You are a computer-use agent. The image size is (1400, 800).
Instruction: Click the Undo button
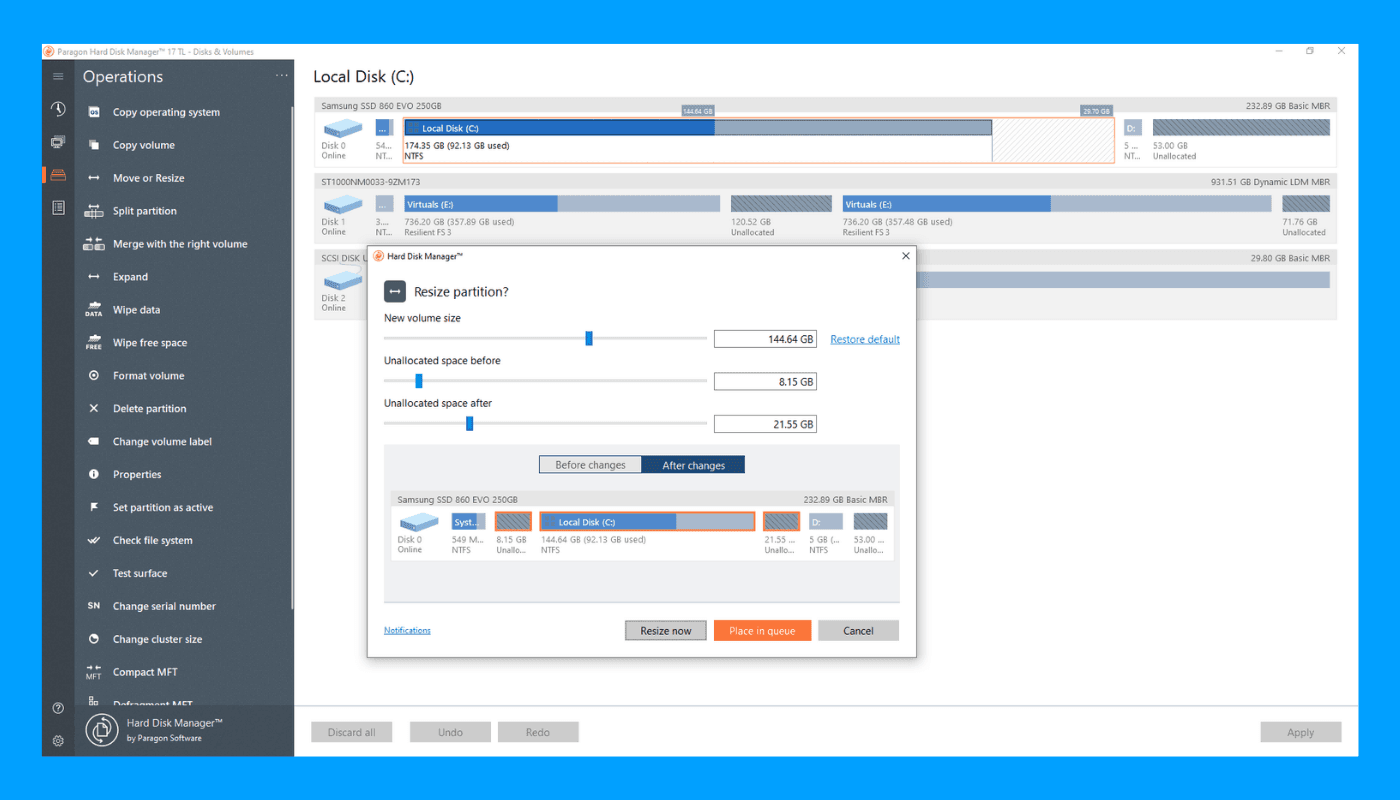pyautogui.click(x=450, y=732)
